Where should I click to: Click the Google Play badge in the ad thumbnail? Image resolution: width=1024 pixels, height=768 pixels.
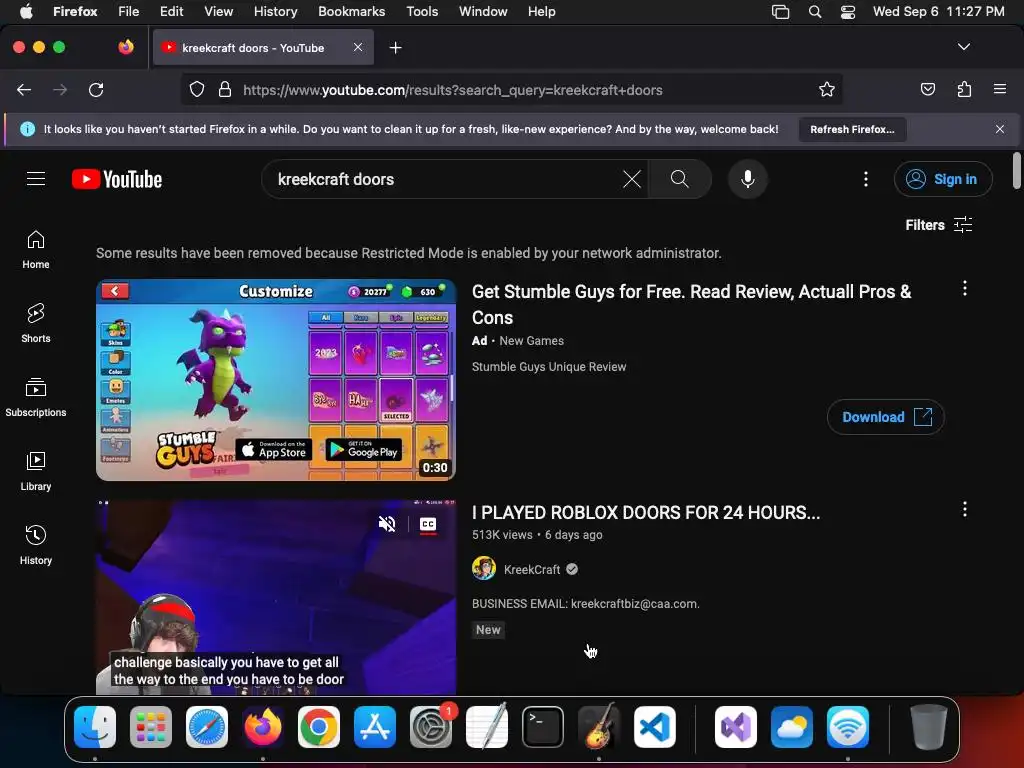(364, 449)
